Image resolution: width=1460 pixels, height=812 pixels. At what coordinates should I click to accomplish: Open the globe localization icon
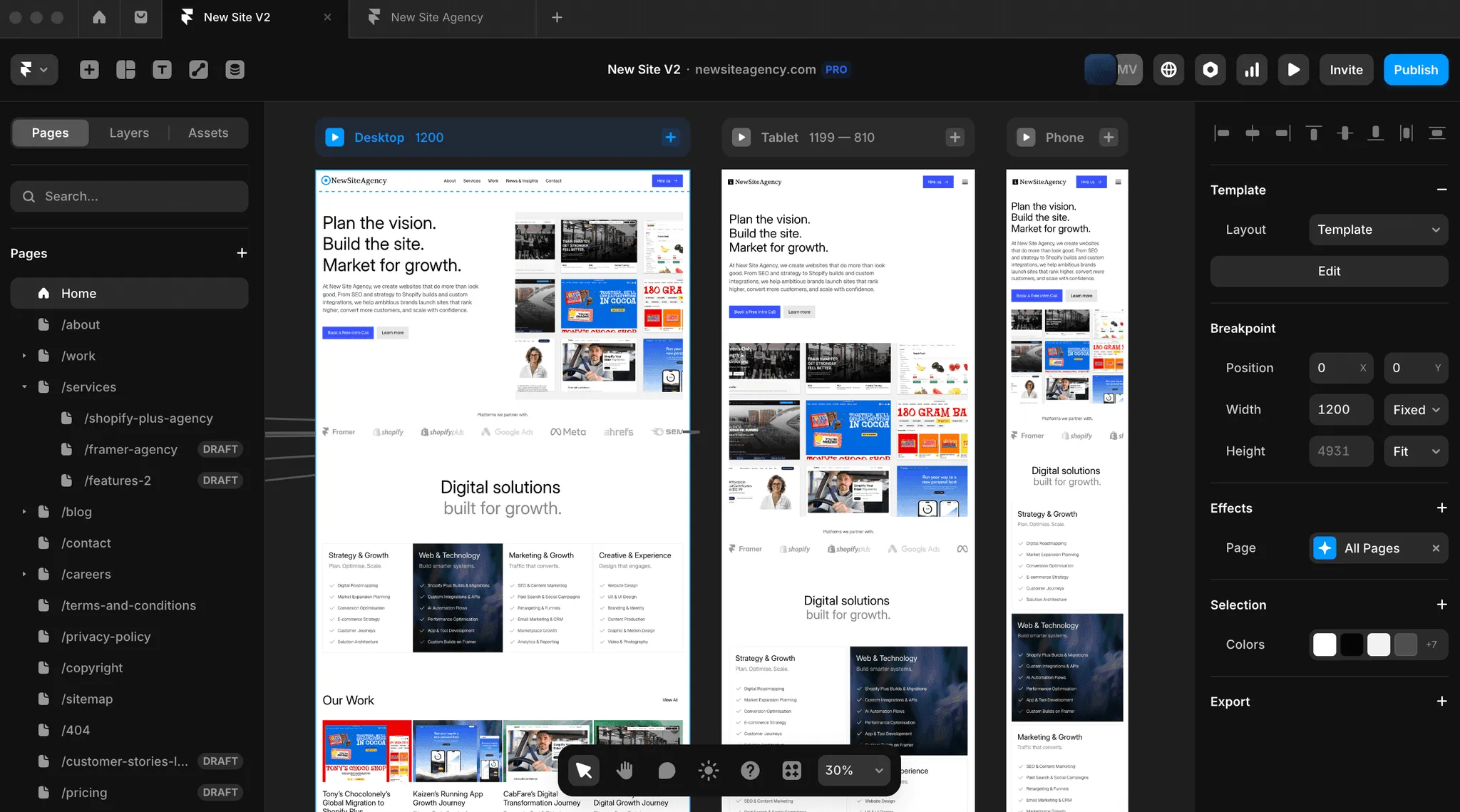1168,69
